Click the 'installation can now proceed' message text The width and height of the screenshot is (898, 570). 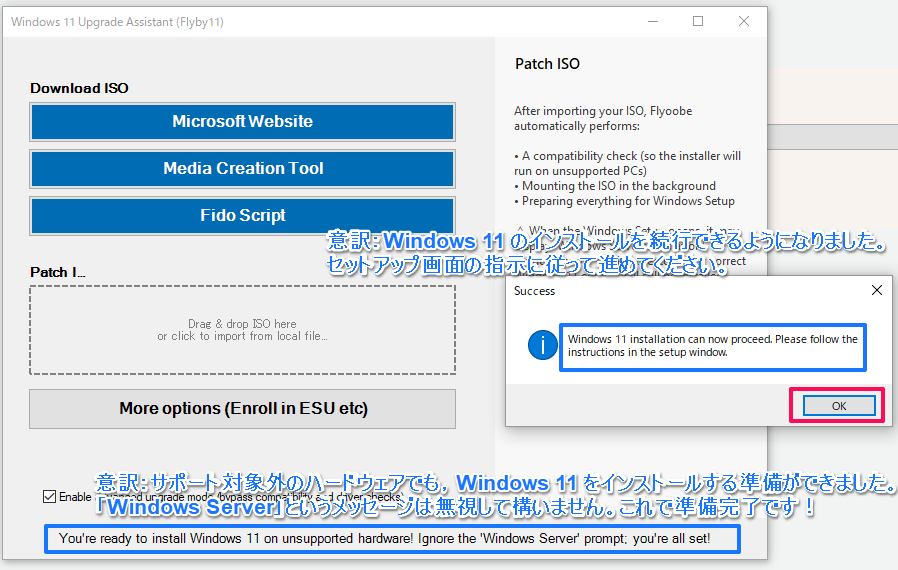click(x=712, y=346)
